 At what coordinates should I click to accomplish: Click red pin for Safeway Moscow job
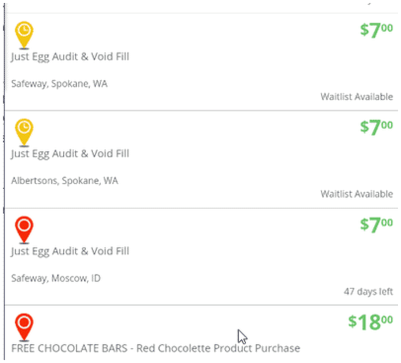[x=24, y=230]
